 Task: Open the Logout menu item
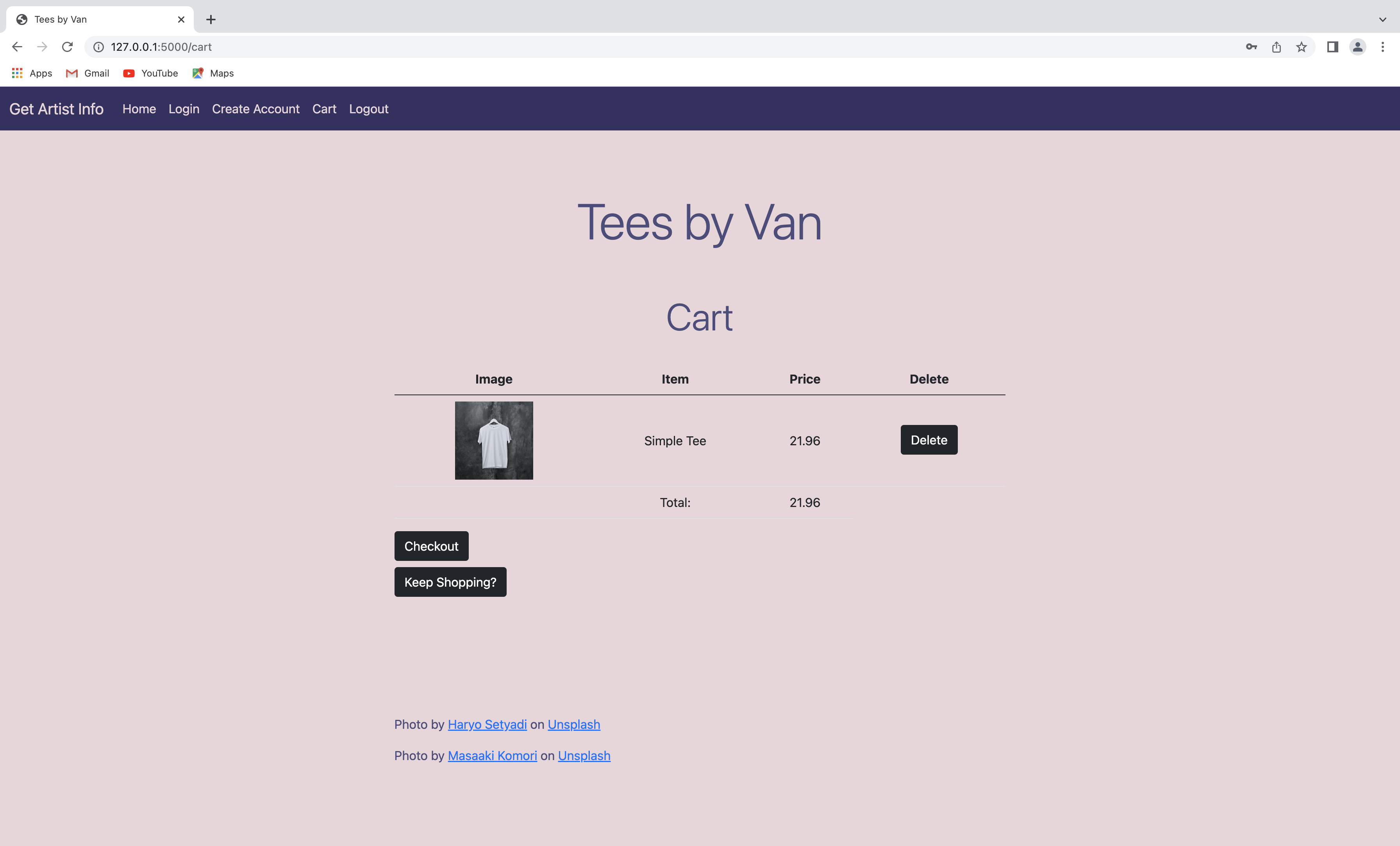369,109
